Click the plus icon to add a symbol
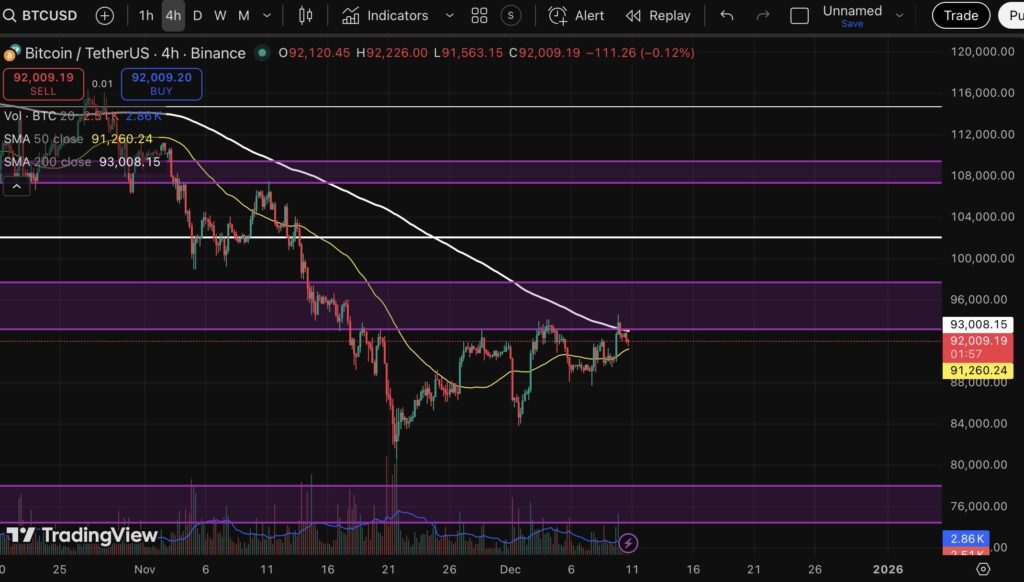1024x582 pixels. point(103,15)
